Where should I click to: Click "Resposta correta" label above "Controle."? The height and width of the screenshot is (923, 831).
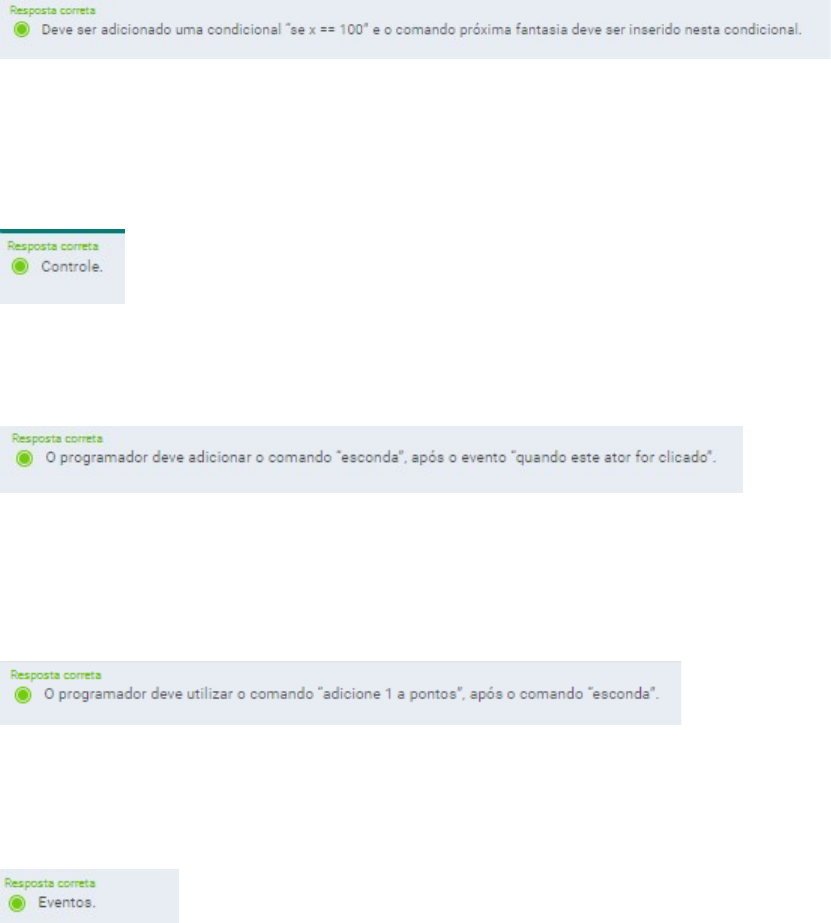point(34,244)
